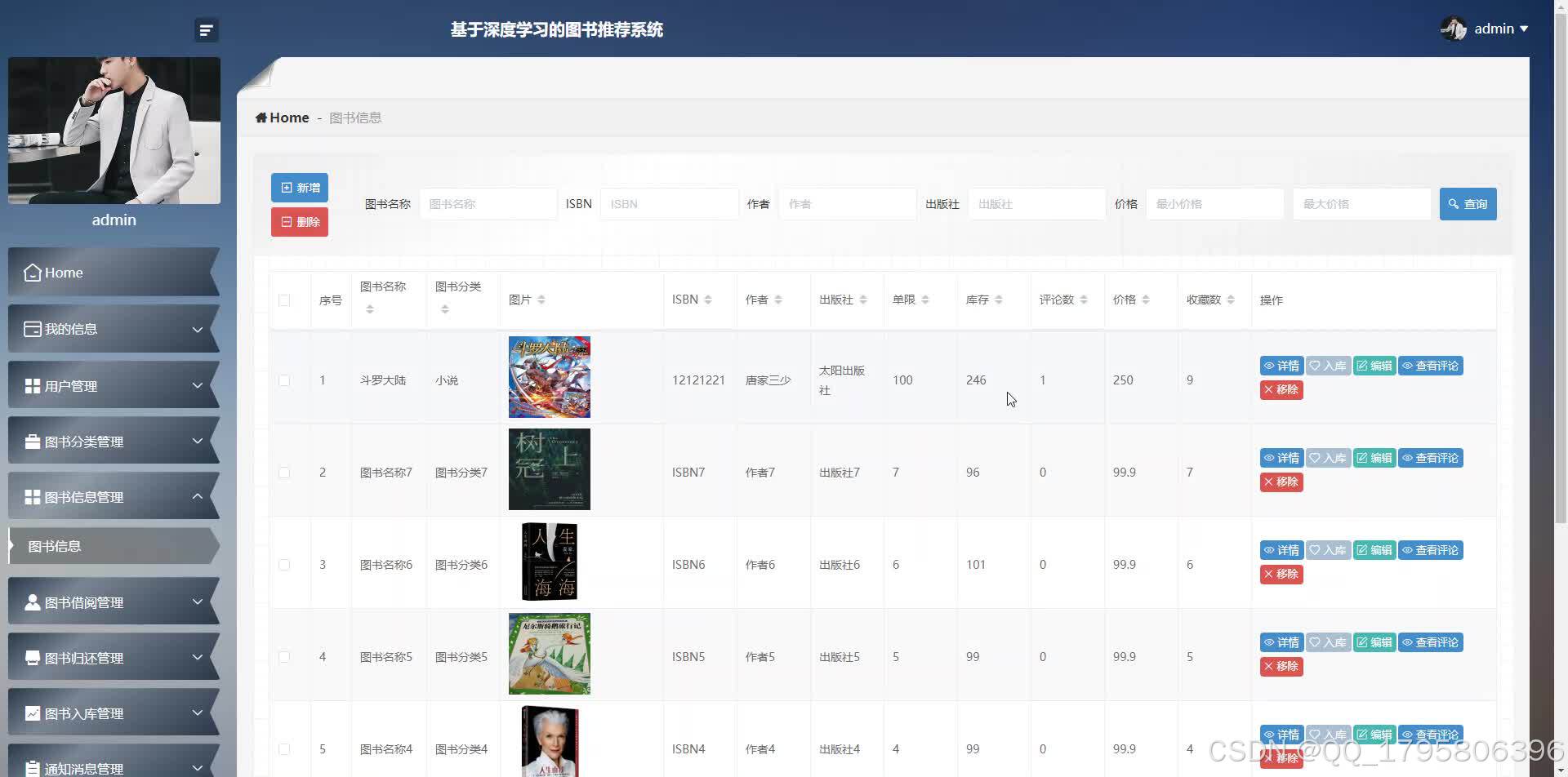
Task: Tick the checkbox for 斗罗大陆 row
Action: (x=284, y=380)
